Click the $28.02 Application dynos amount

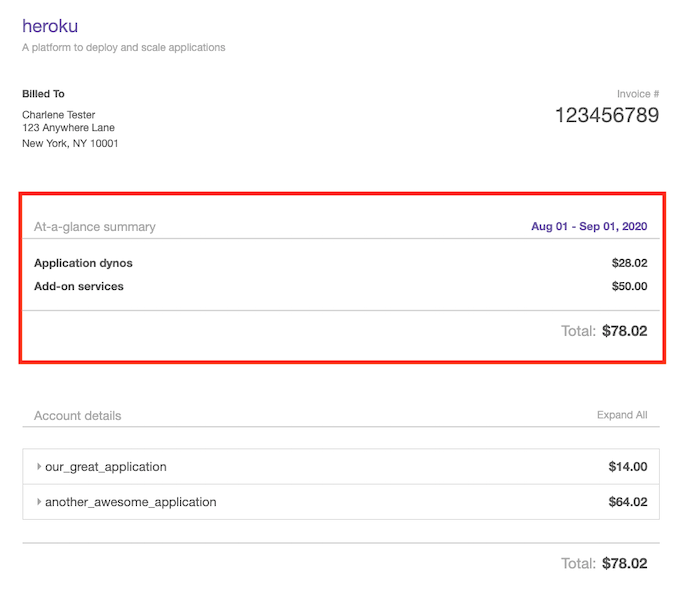click(x=629, y=264)
